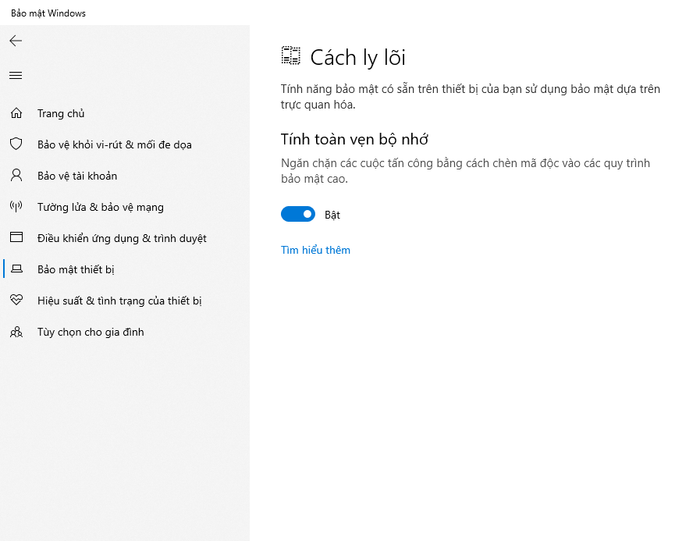The height and width of the screenshot is (541, 700).
Task: Select Điều khiển ứng dụng & trình duyệt
Action: (122, 238)
